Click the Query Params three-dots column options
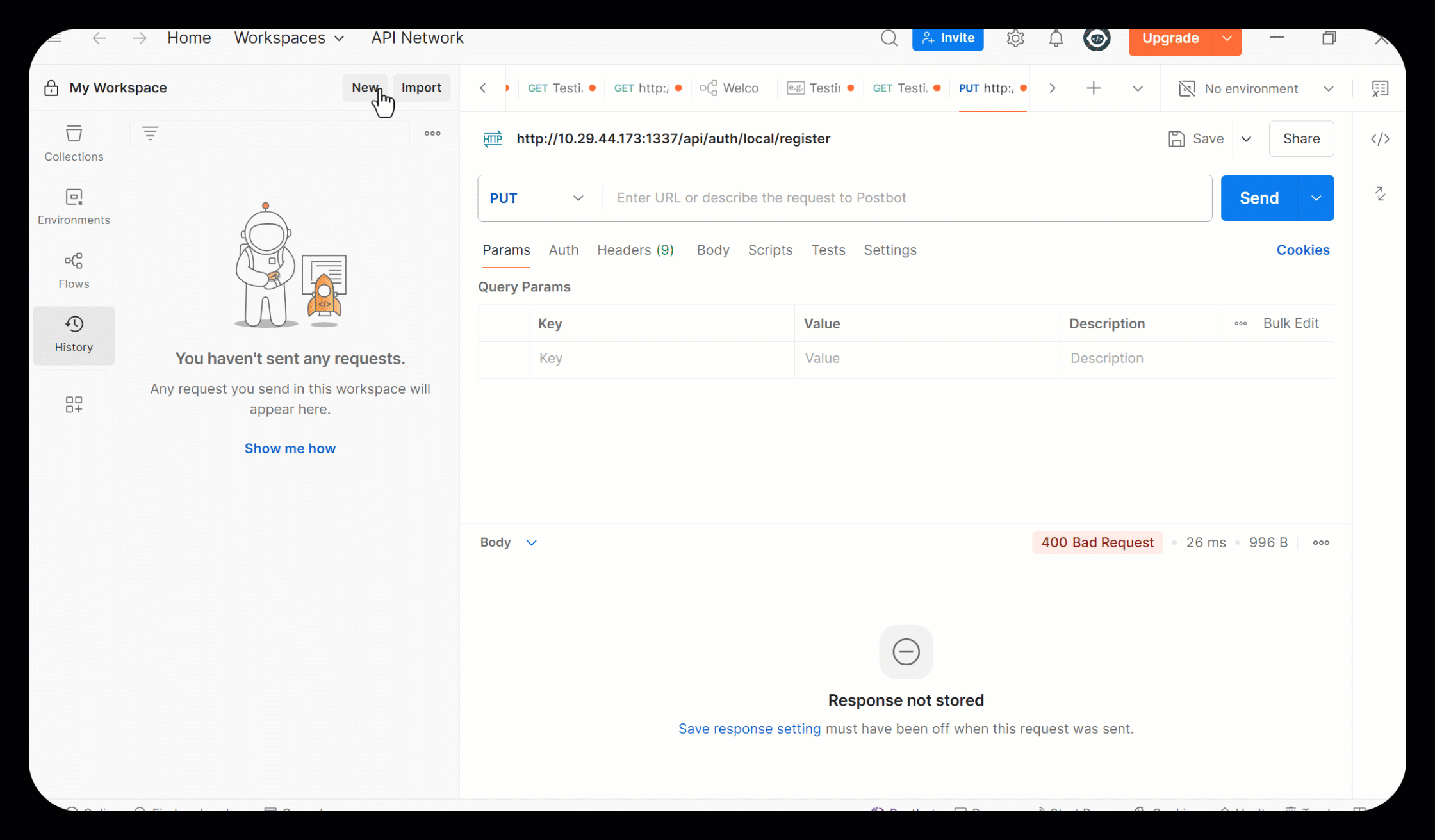The height and width of the screenshot is (840, 1435). 1240,323
